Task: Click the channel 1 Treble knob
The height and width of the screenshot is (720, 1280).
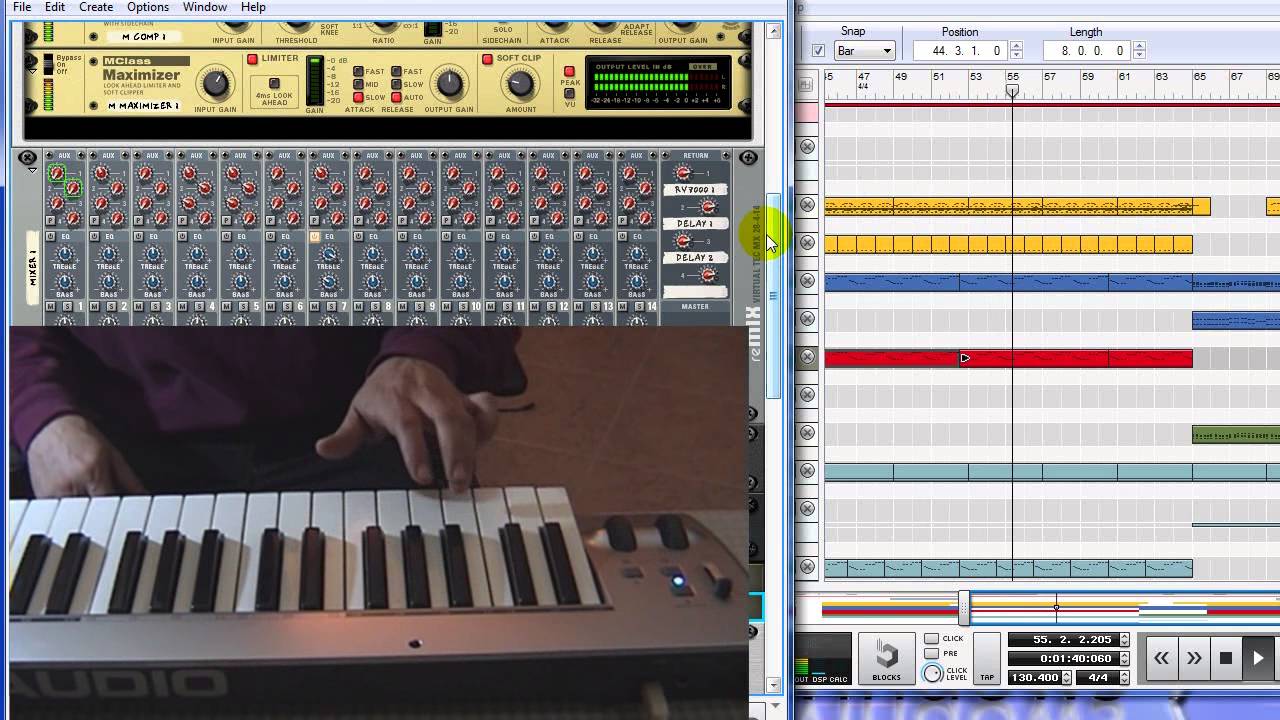Action: click(x=64, y=255)
